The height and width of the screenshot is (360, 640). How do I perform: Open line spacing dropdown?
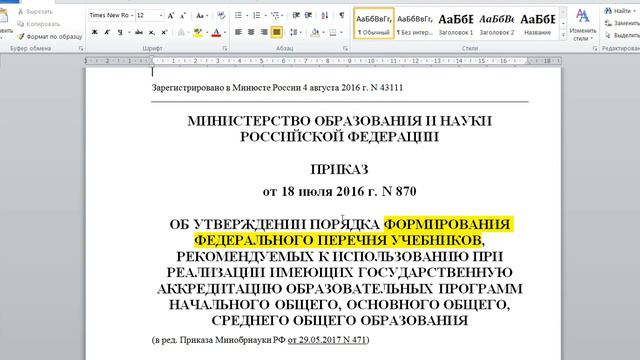pyautogui.click(x=296, y=32)
